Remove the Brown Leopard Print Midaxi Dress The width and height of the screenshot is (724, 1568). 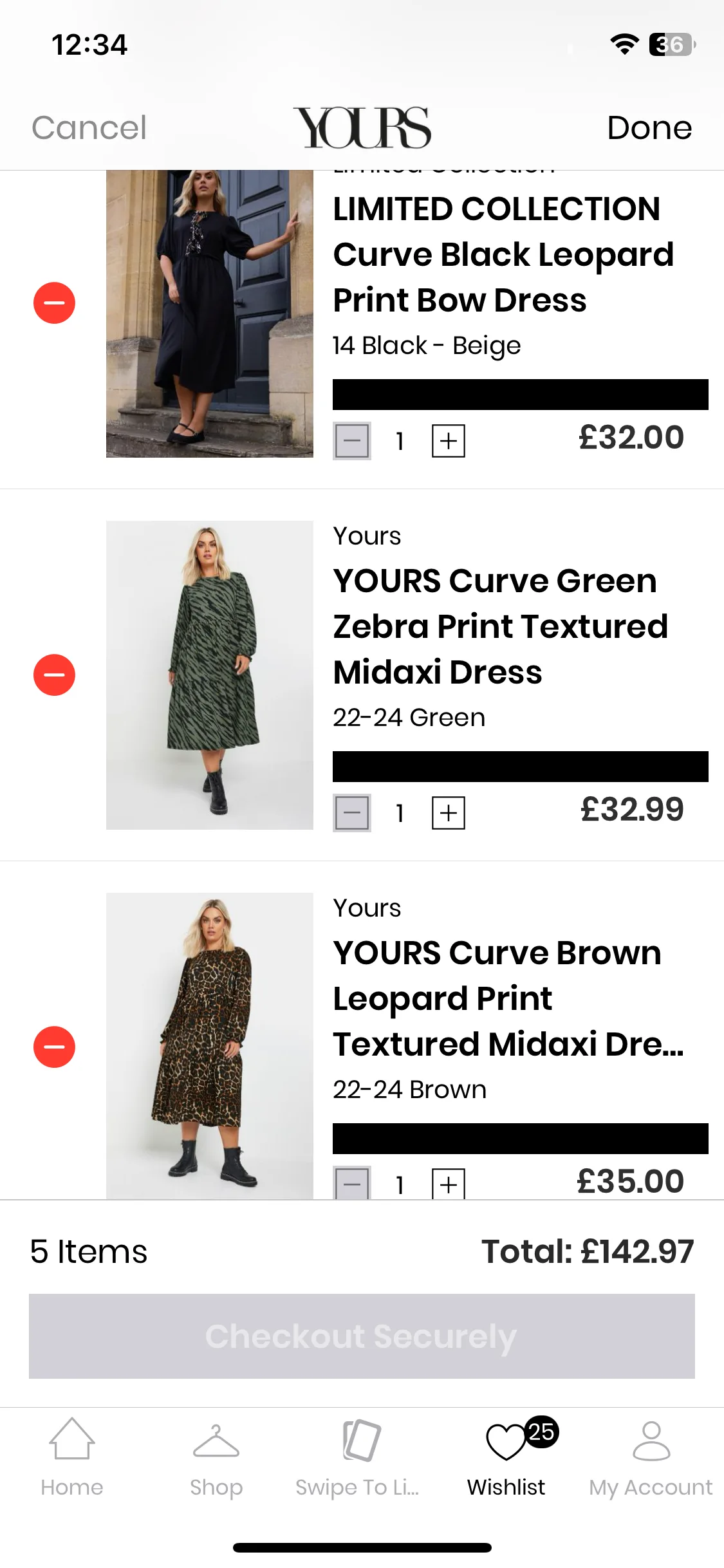point(54,1047)
